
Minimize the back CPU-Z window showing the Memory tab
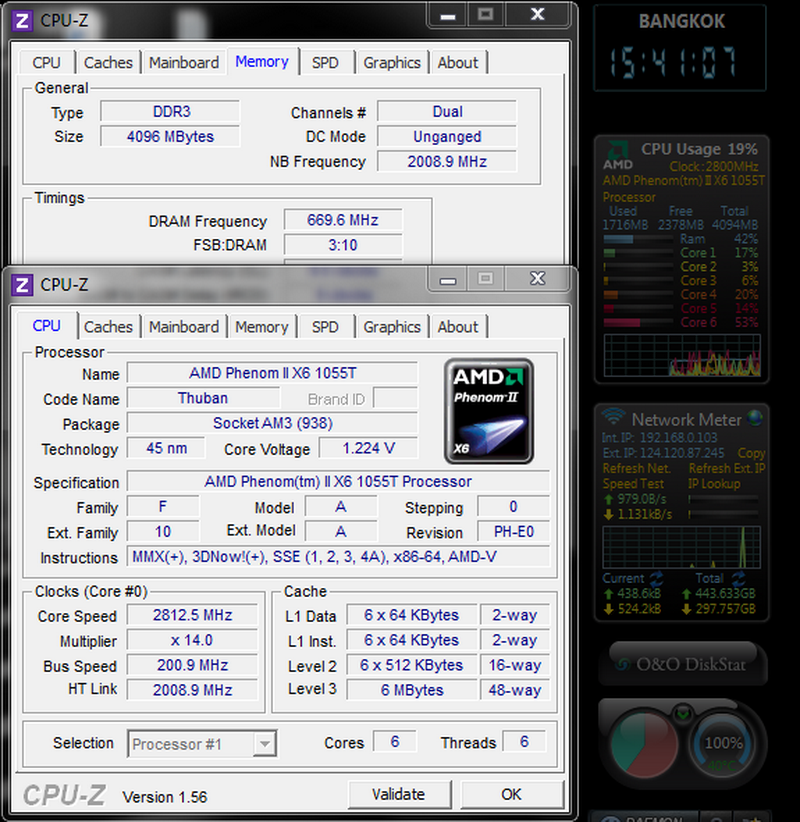(448, 15)
